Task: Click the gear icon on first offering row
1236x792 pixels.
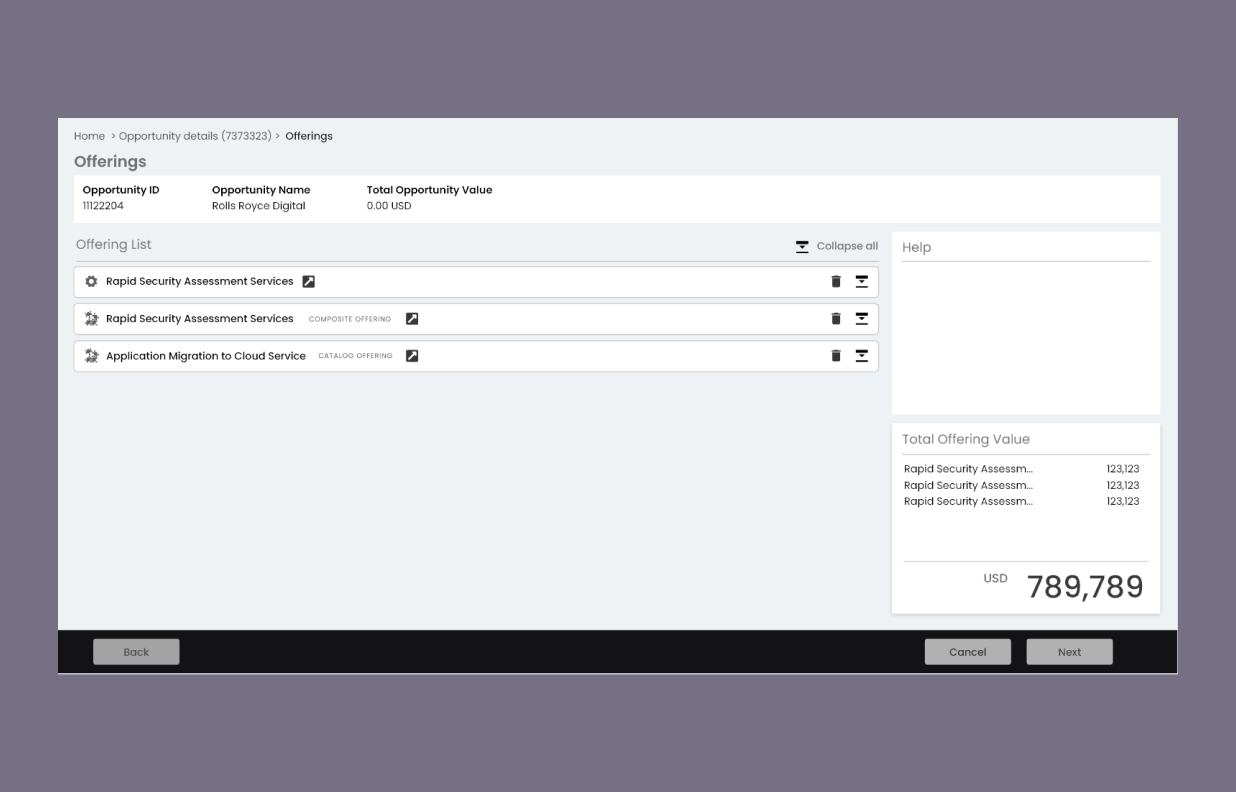Action: [92, 282]
